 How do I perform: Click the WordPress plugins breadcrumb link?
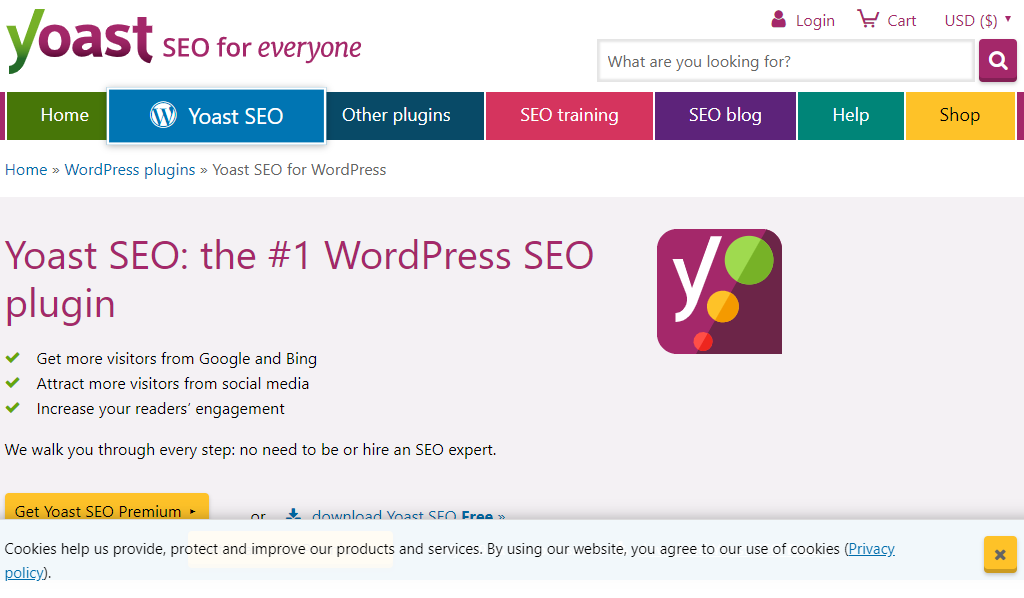[130, 170]
